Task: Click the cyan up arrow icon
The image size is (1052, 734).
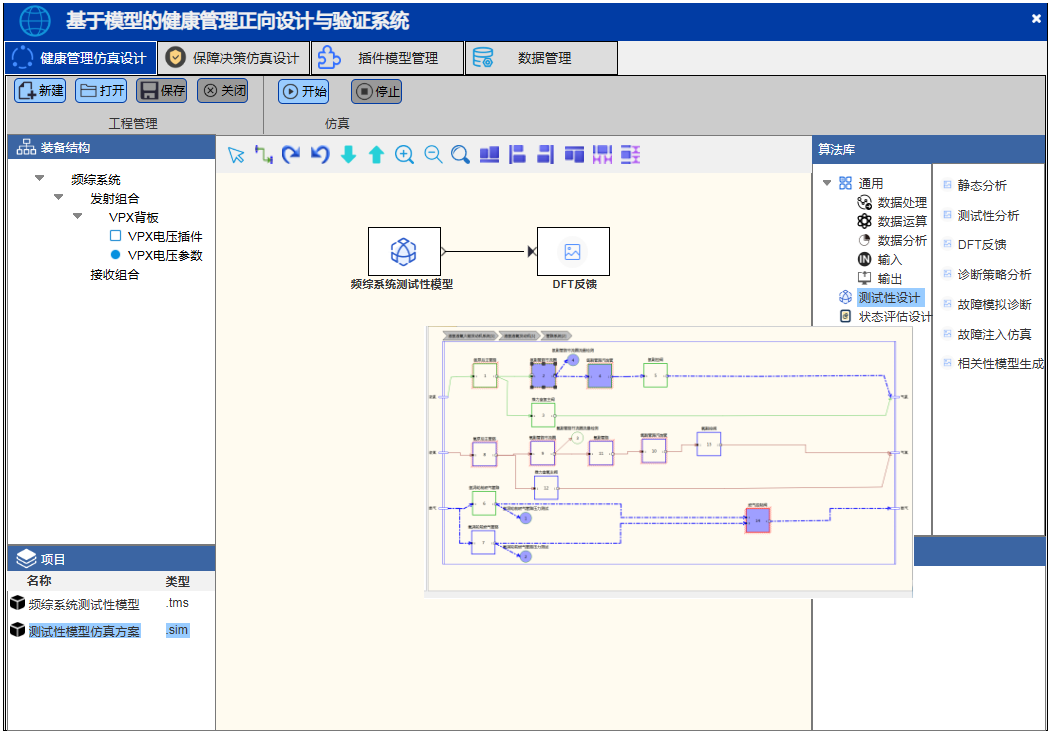Action: tap(376, 155)
